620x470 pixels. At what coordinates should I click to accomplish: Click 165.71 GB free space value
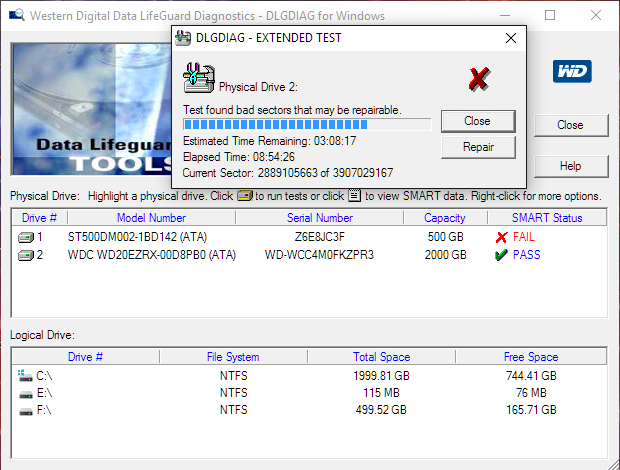[531, 410]
